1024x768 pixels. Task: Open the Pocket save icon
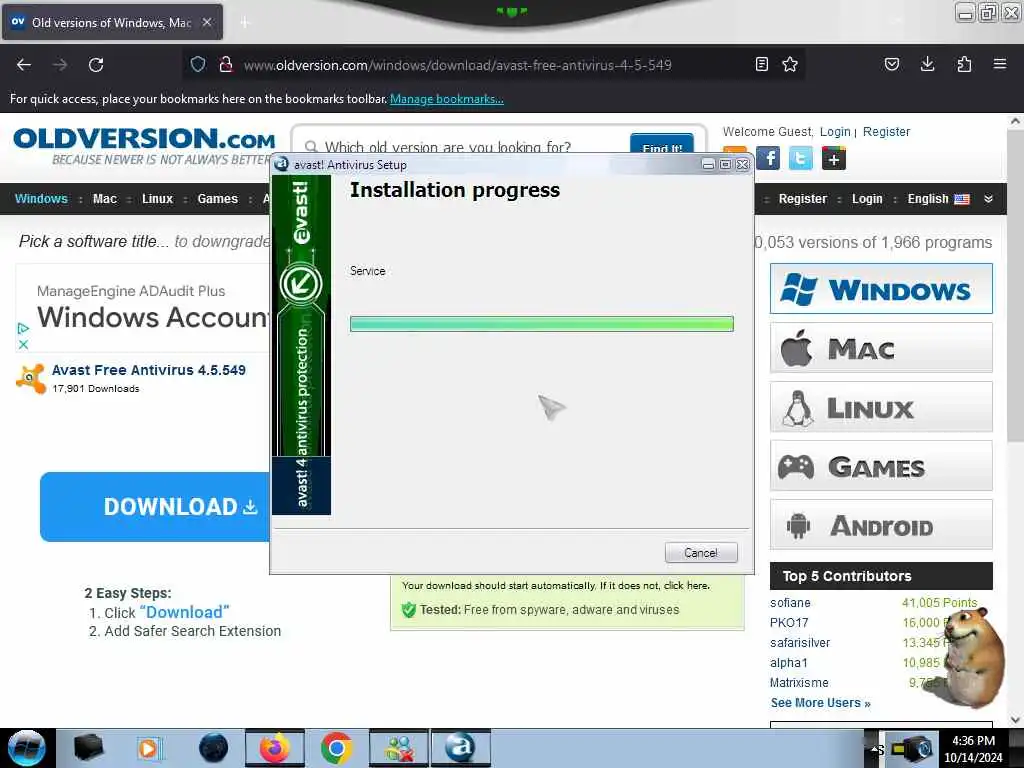click(x=891, y=64)
